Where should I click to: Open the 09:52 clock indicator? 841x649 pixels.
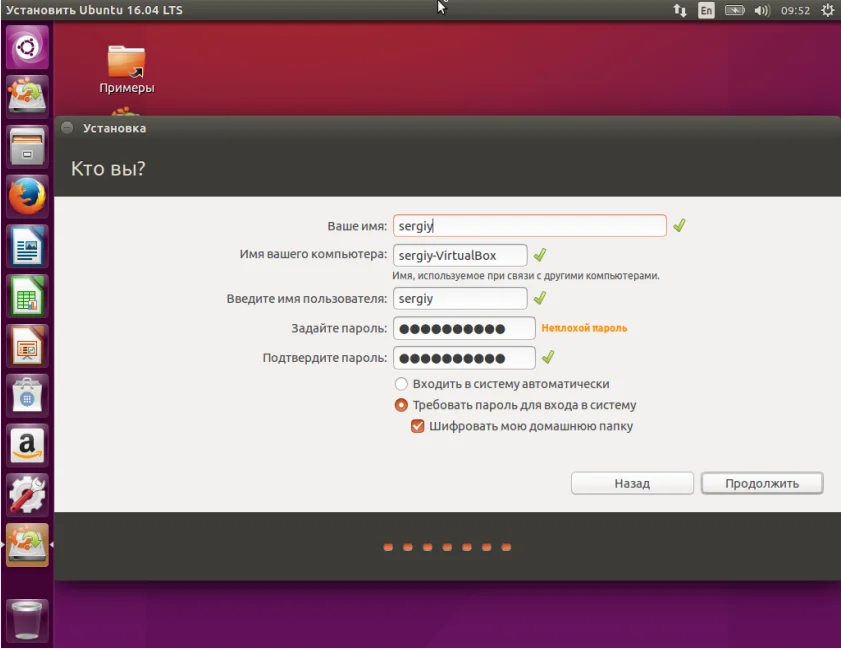coord(795,10)
